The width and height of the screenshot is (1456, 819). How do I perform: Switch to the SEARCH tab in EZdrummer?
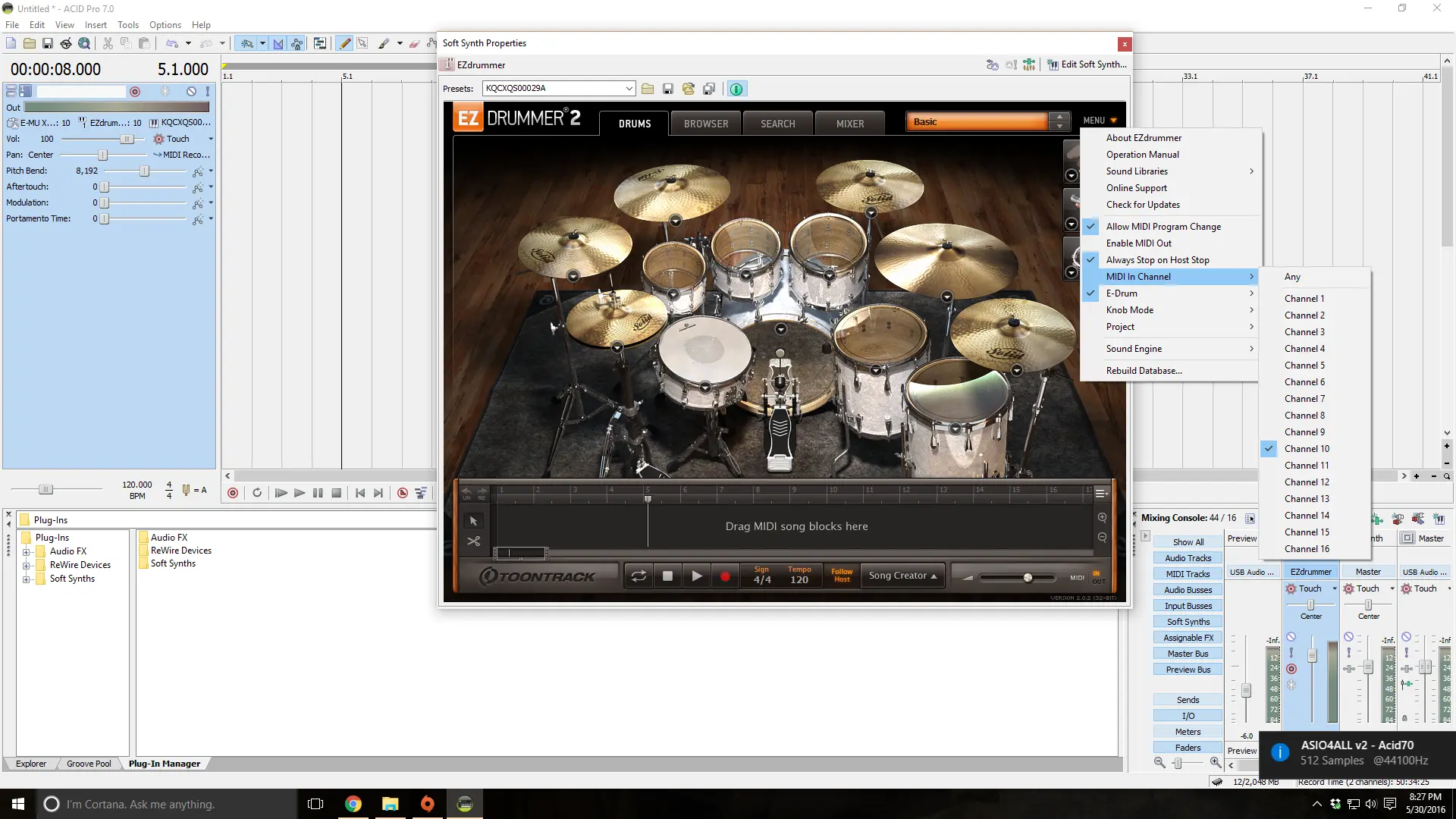tap(778, 124)
